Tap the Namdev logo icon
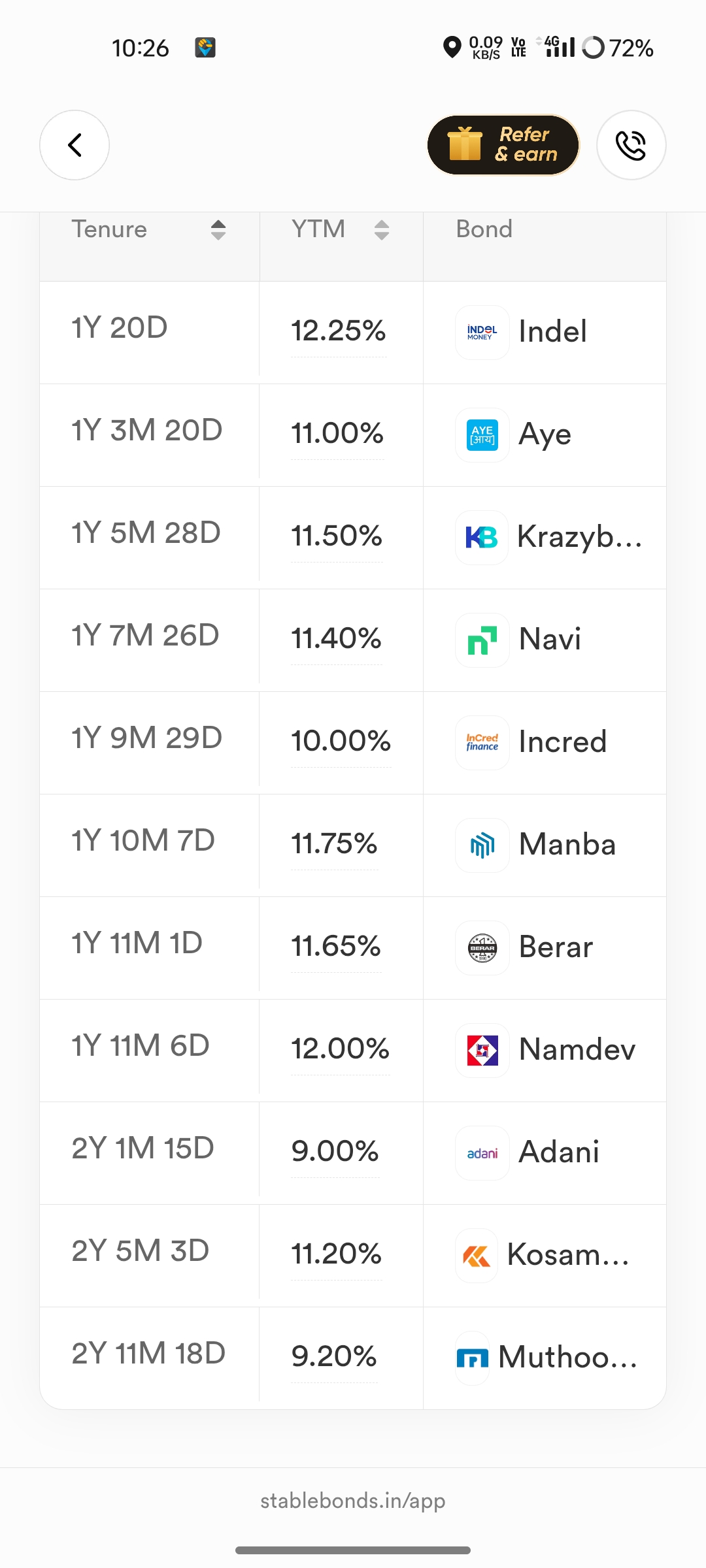This screenshot has height=1568, width=706. point(482,1051)
